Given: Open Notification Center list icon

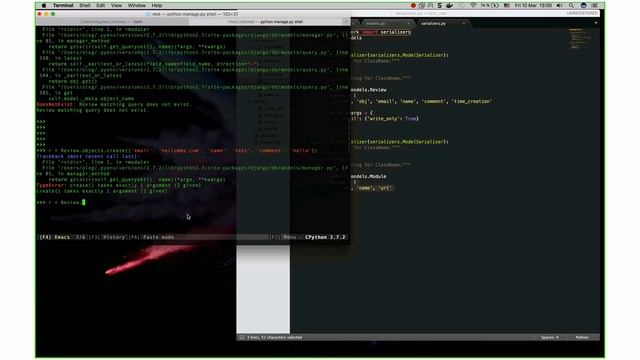Looking at the screenshot, I should coord(595,6).
